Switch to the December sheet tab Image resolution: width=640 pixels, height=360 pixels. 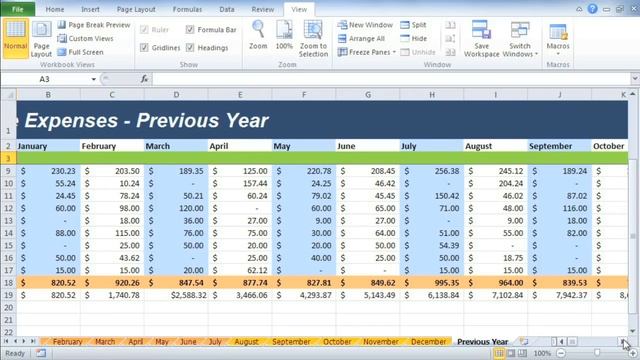click(x=428, y=341)
